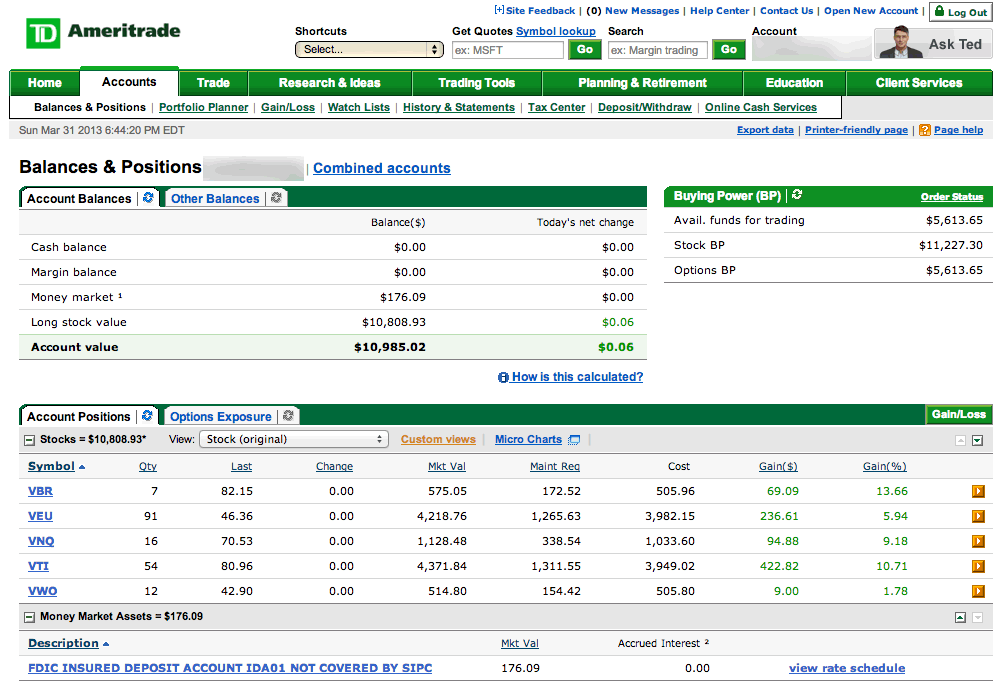
Task: Sort by Mkt Val column header
Action: 446,466
